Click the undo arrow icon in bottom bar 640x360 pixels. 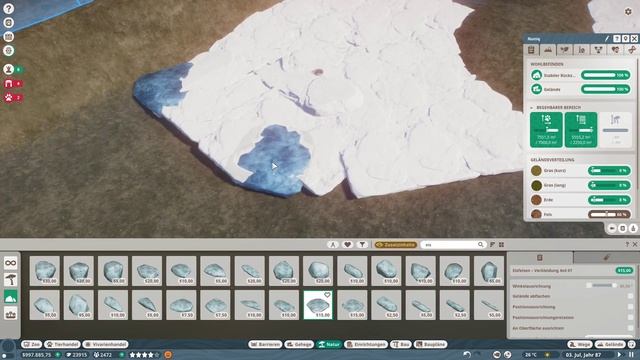tap(467, 354)
